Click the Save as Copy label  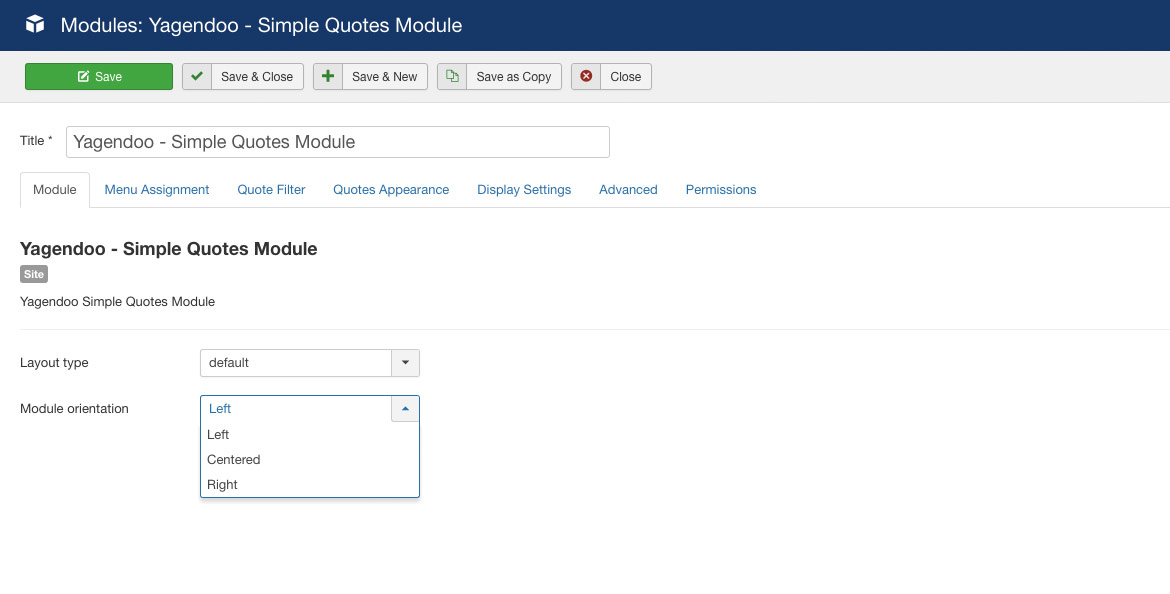(513, 76)
